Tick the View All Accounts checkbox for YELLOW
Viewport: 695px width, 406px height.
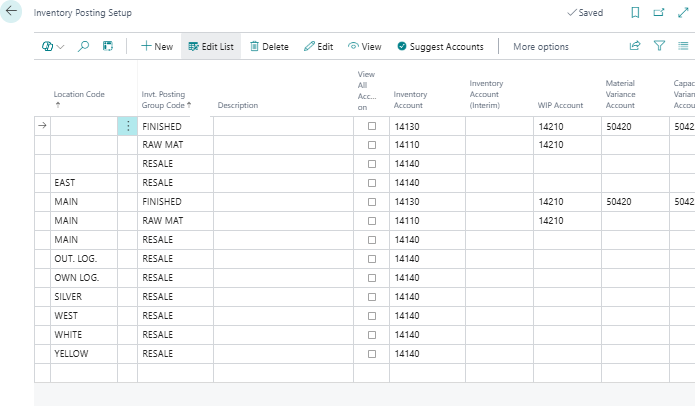[372, 354]
